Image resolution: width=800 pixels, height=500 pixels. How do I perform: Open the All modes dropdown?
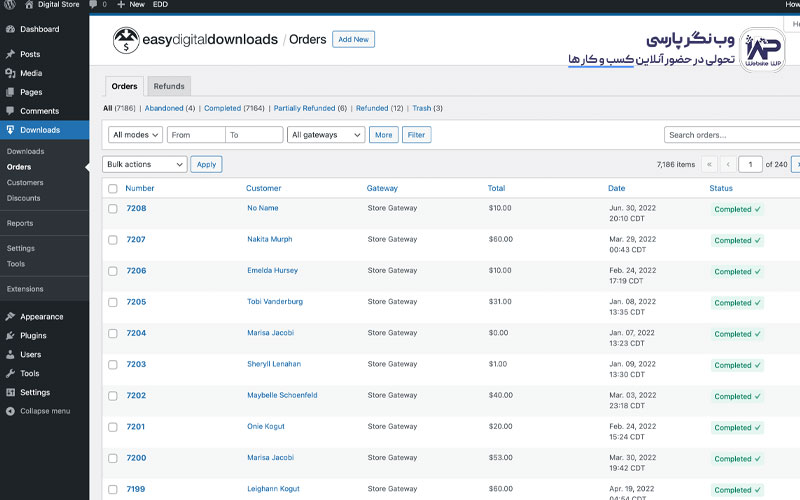(135, 135)
